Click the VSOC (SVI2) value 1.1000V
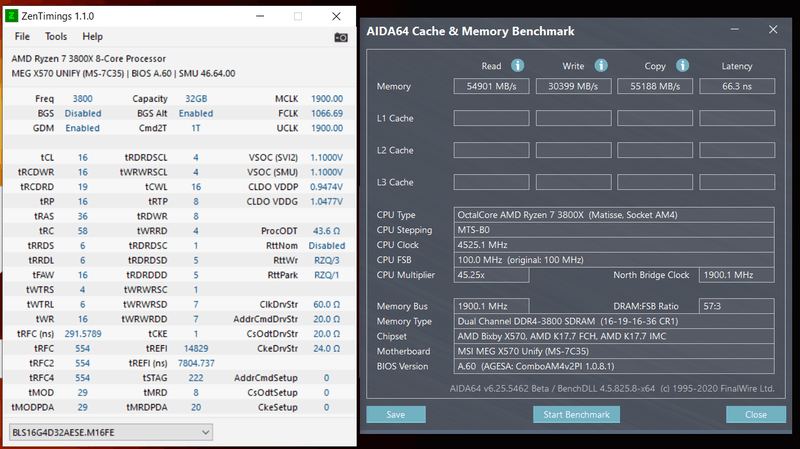The height and width of the screenshot is (449, 800). click(x=327, y=158)
